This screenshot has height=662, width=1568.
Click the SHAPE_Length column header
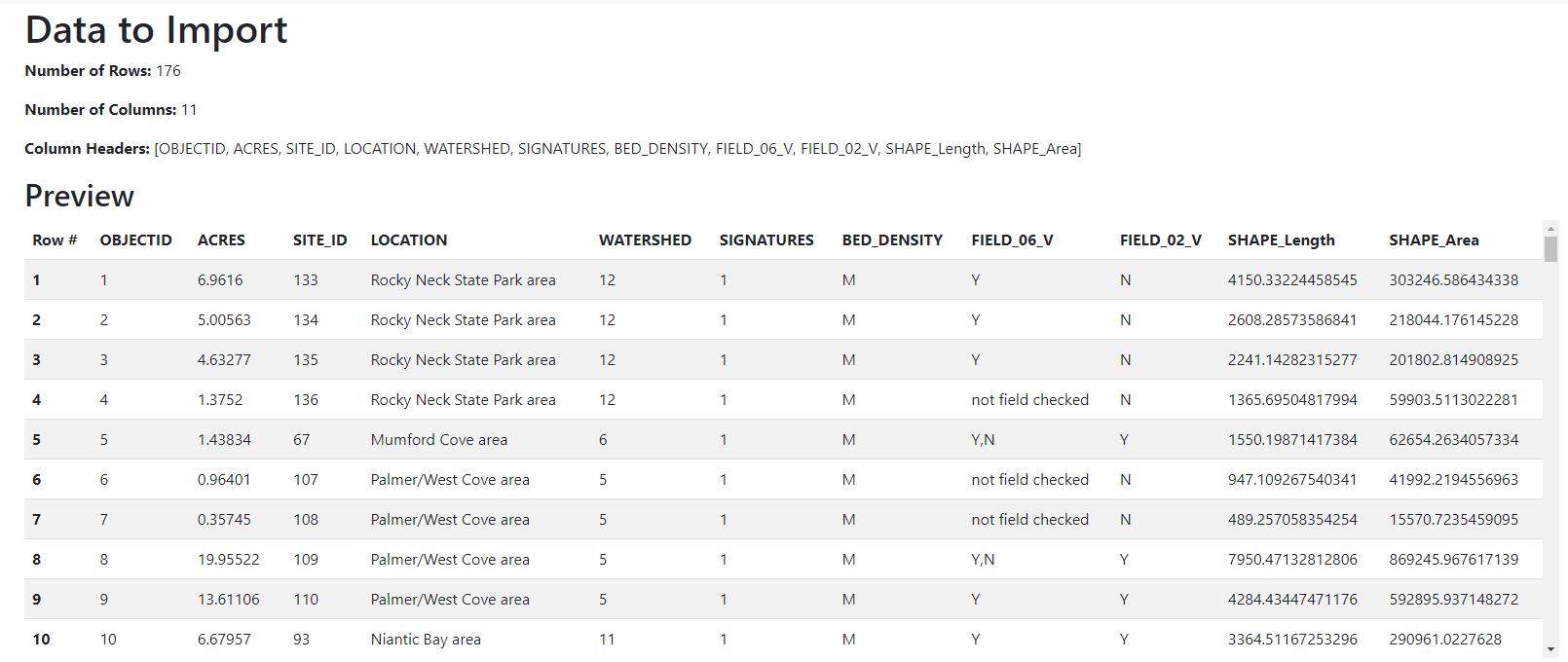click(1281, 239)
